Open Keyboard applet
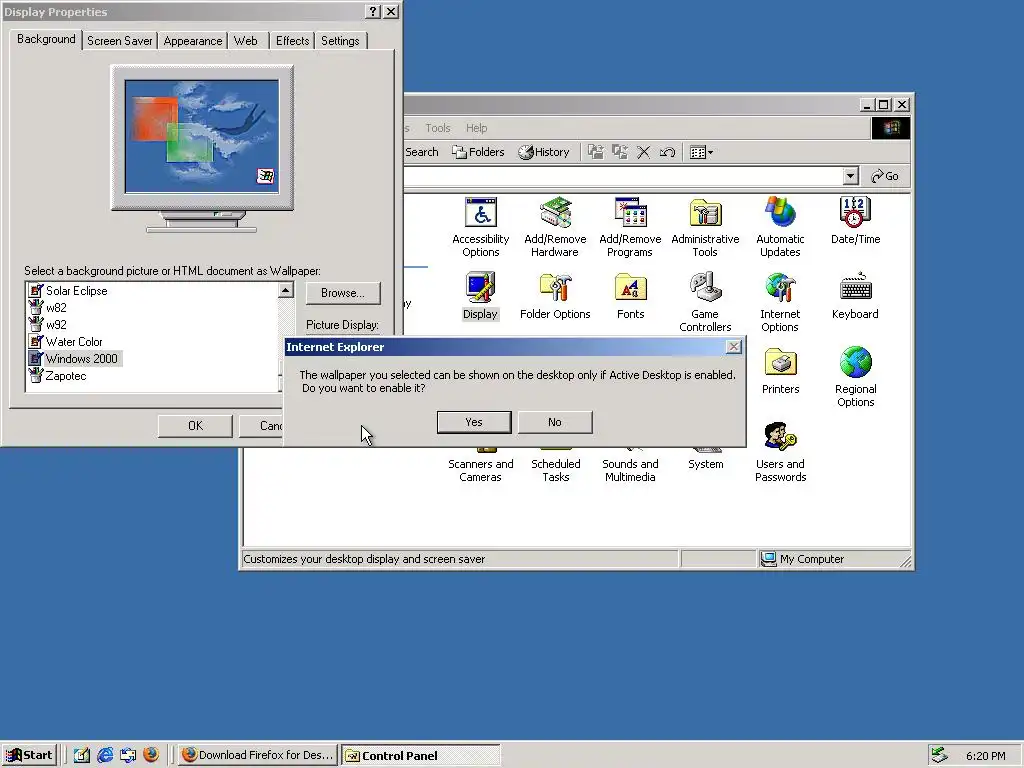The width and height of the screenshot is (1024, 768). coord(856,296)
